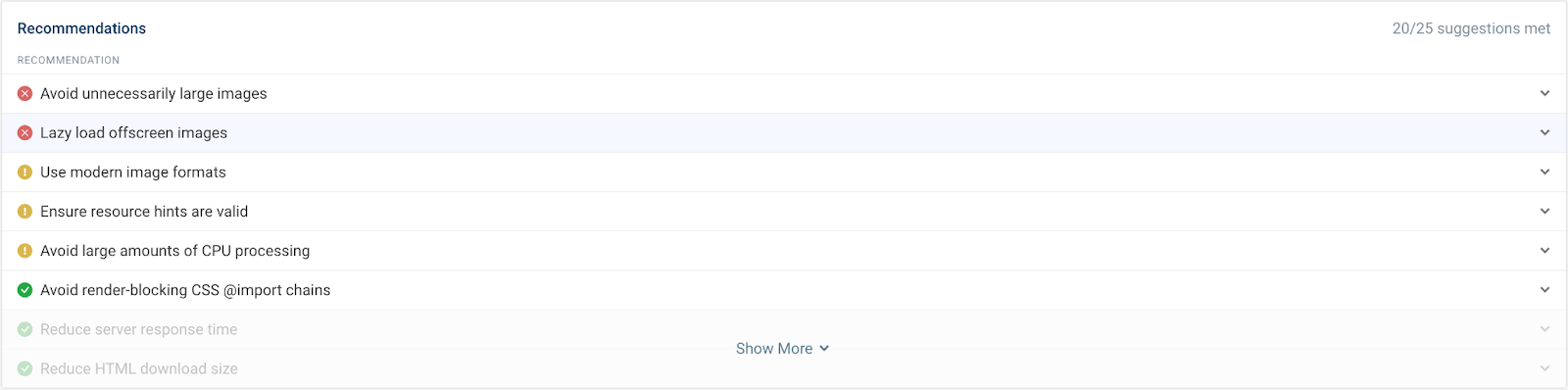Click faded check icon beside Reduce server response time
The image size is (1568, 390).
(25, 329)
